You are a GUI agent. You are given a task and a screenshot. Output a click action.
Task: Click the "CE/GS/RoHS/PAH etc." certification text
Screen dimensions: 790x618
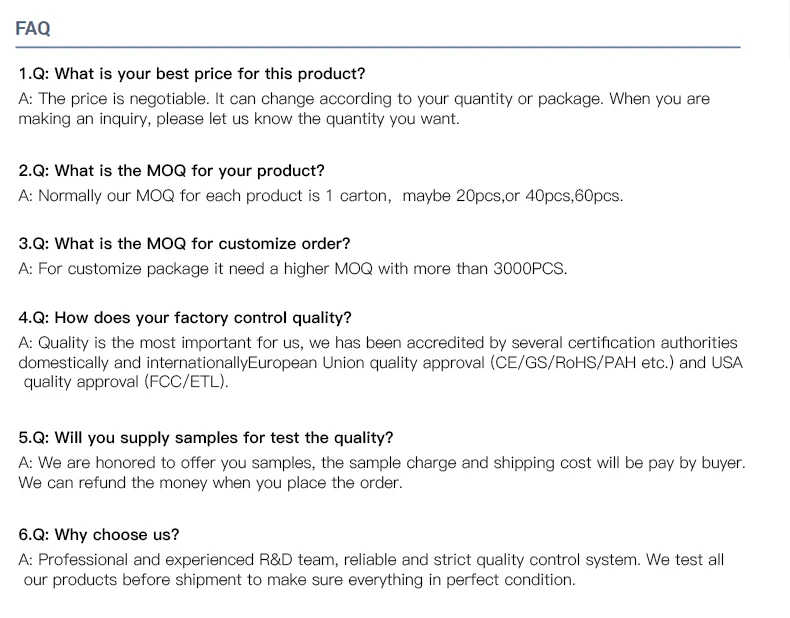[x=583, y=363]
